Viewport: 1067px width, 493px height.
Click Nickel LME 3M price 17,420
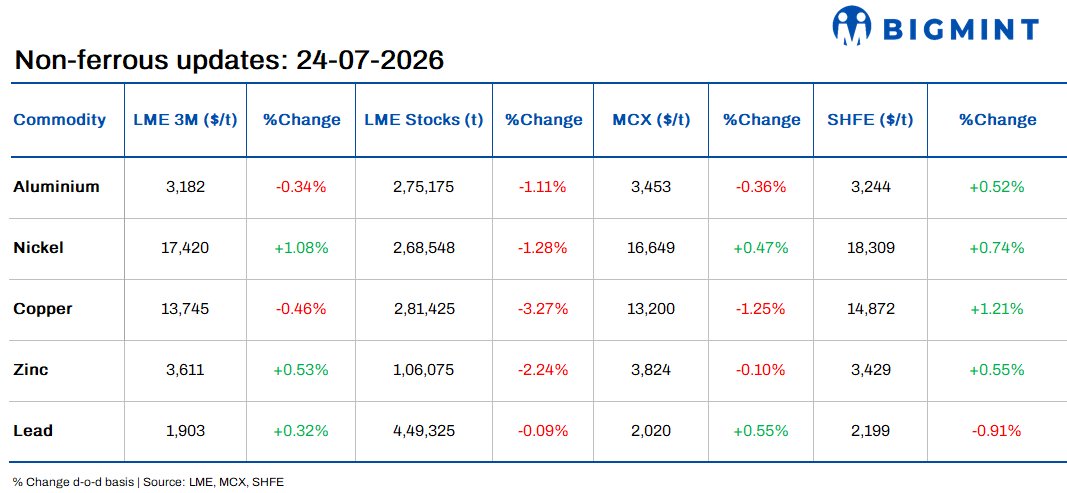185,249
